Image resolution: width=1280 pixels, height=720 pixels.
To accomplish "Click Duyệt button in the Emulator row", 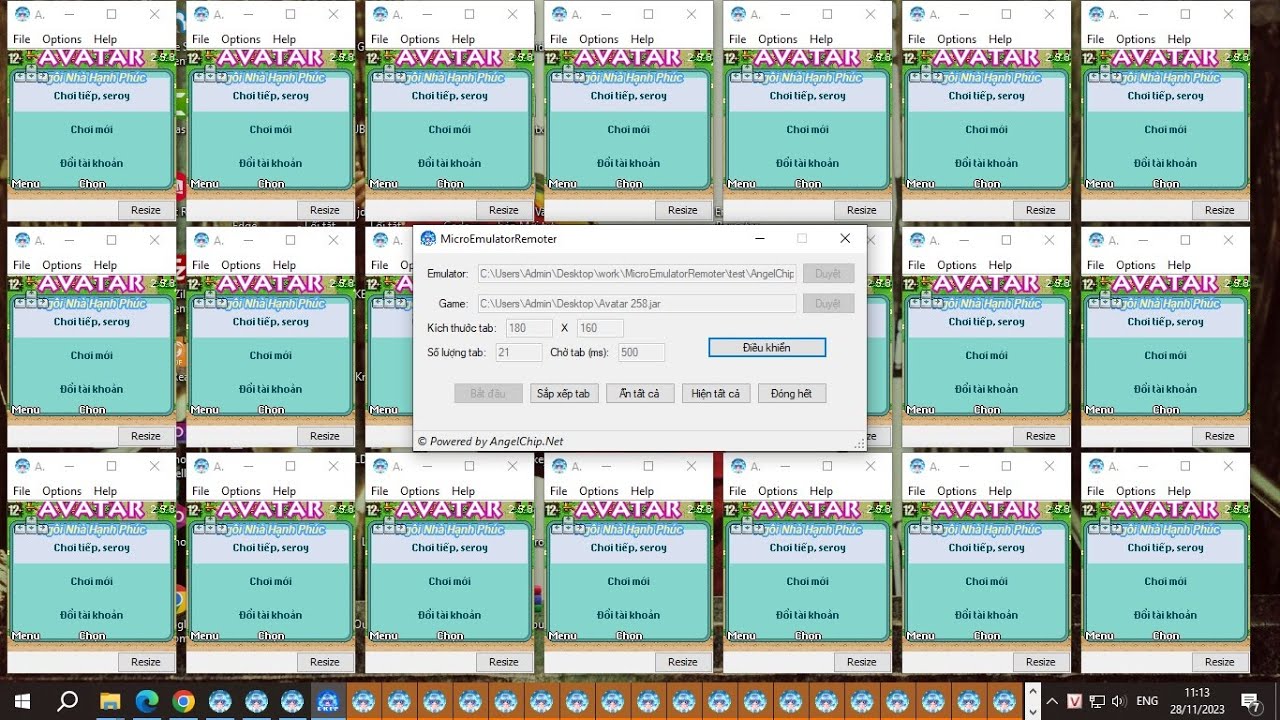I will [828, 274].
